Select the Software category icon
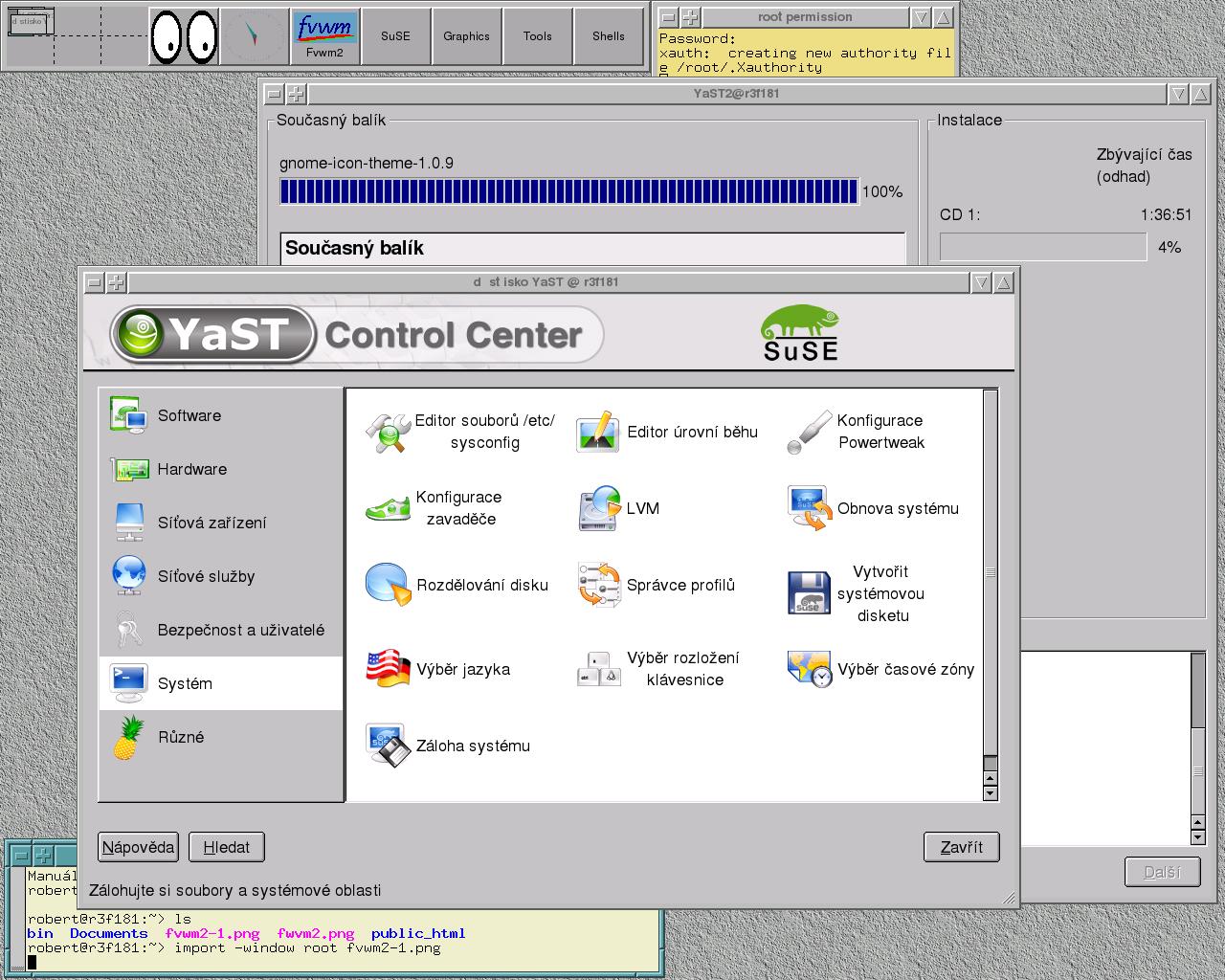Screen dimensions: 1225x980 click(128, 415)
